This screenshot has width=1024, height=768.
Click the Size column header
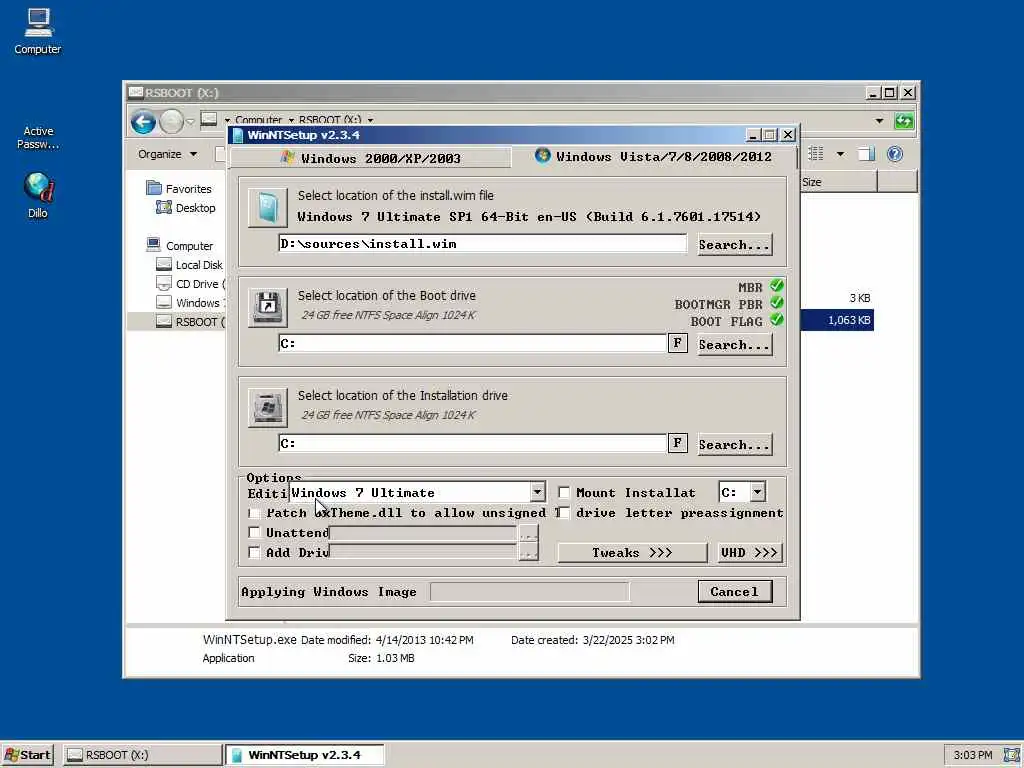click(x=838, y=182)
